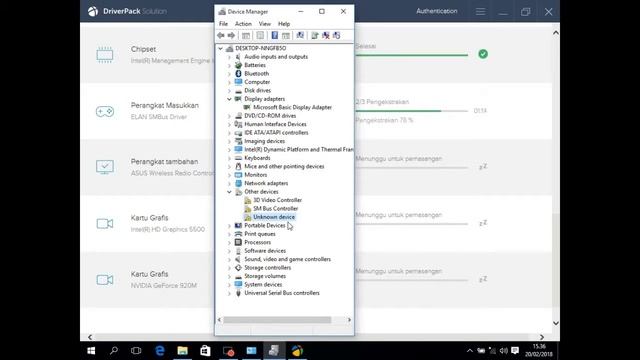Select the 3D Video Controller device

(277, 200)
